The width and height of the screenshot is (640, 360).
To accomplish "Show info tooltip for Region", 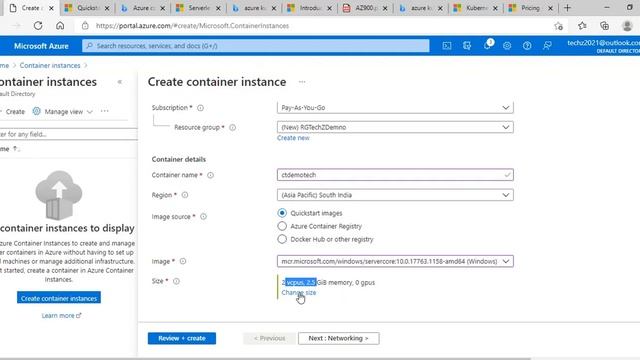I will click(x=184, y=195).
